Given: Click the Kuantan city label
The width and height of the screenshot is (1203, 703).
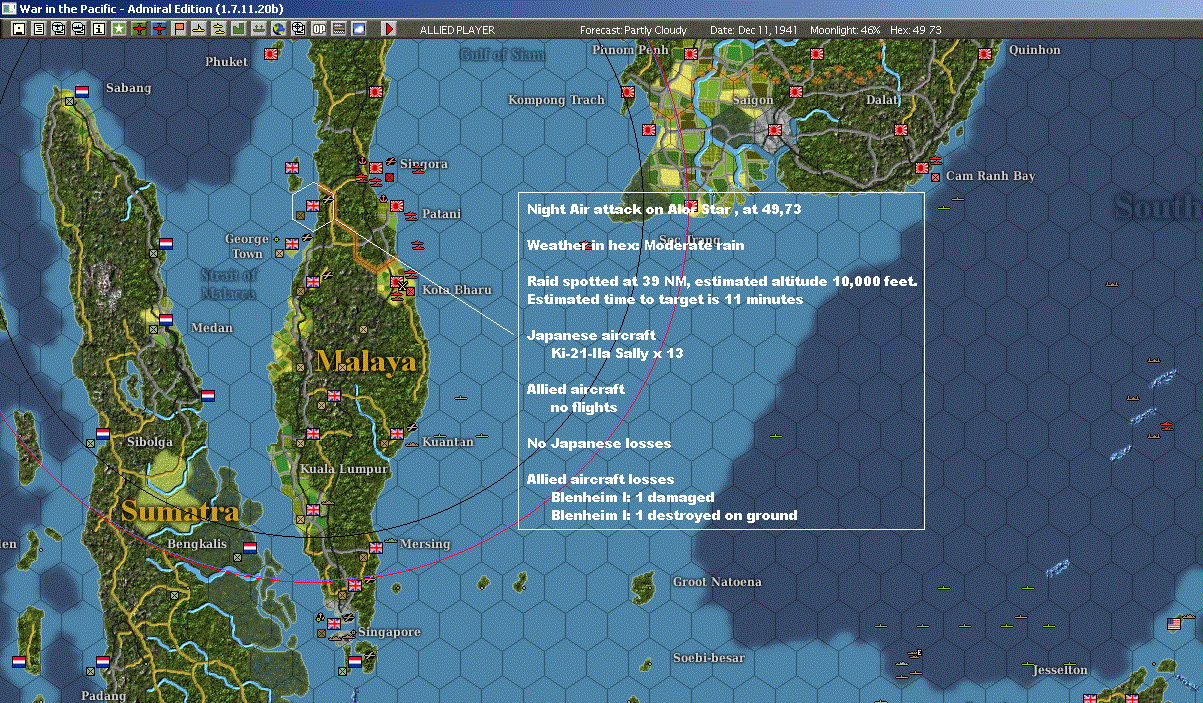Looking at the screenshot, I should tap(448, 442).
